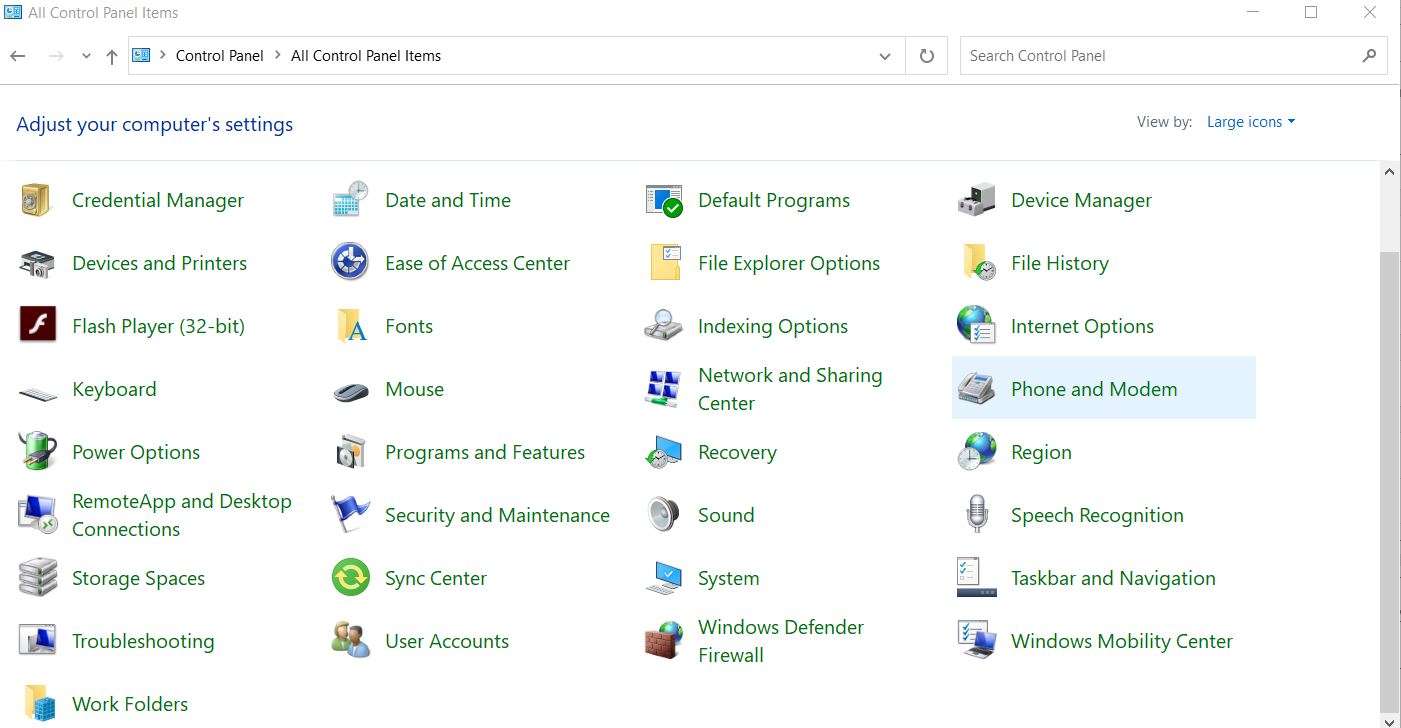Screen dimensions: 1401x728
Task: Expand the address bar history dropdown
Action: (x=885, y=56)
